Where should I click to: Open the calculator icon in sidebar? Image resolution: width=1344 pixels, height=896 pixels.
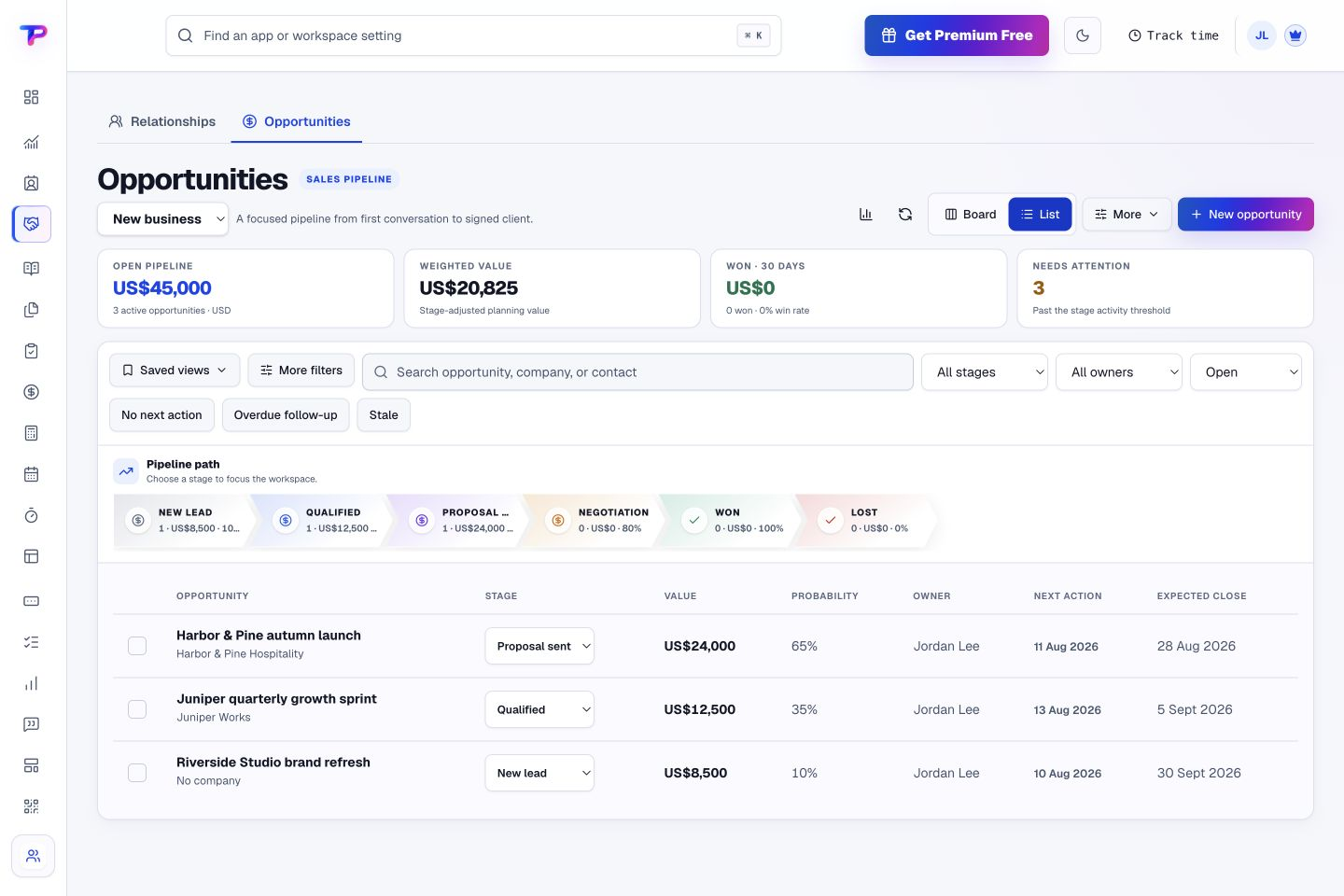coord(31,433)
